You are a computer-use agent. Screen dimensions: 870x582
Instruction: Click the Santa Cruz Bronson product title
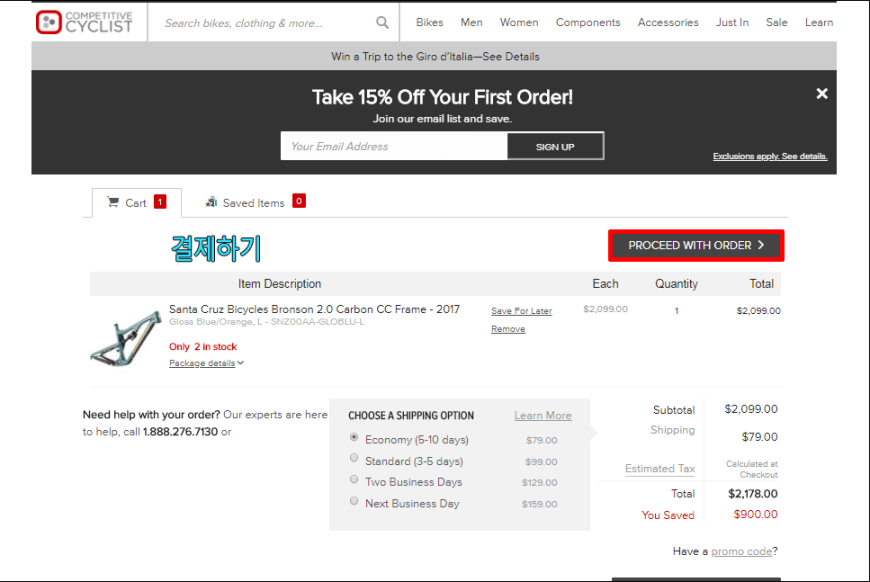pyautogui.click(x=315, y=309)
